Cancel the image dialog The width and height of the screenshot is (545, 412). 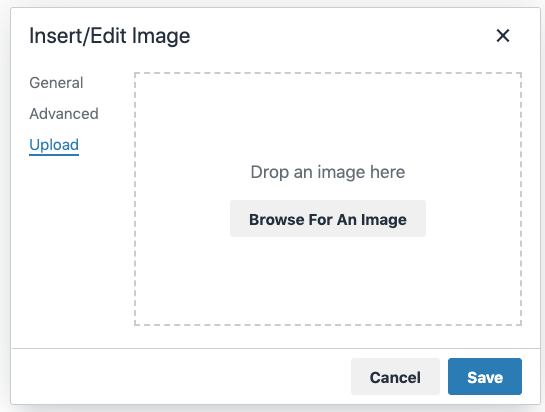(x=395, y=377)
